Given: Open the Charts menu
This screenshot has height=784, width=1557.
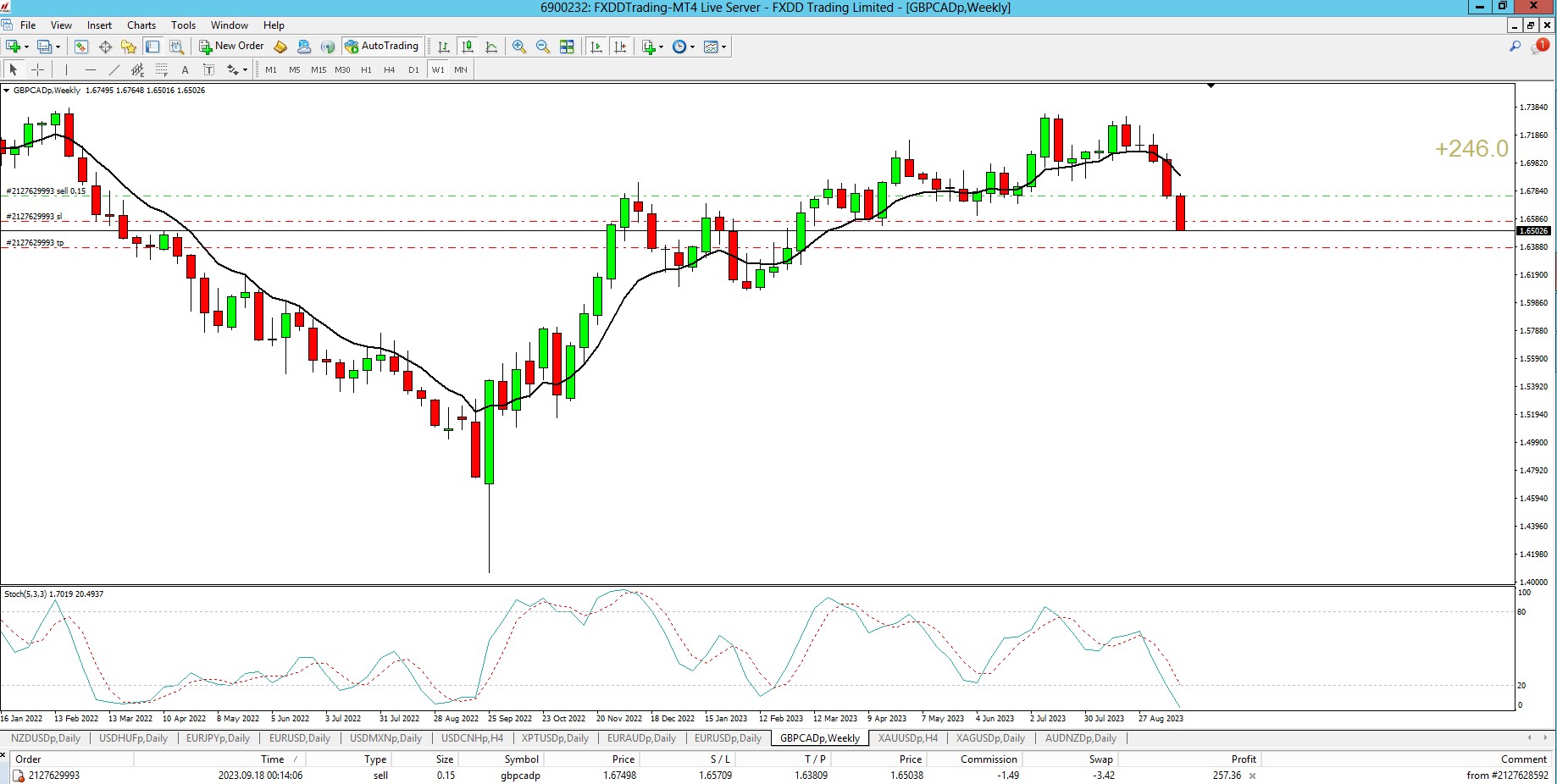Looking at the screenshot, I should point(141,25).
